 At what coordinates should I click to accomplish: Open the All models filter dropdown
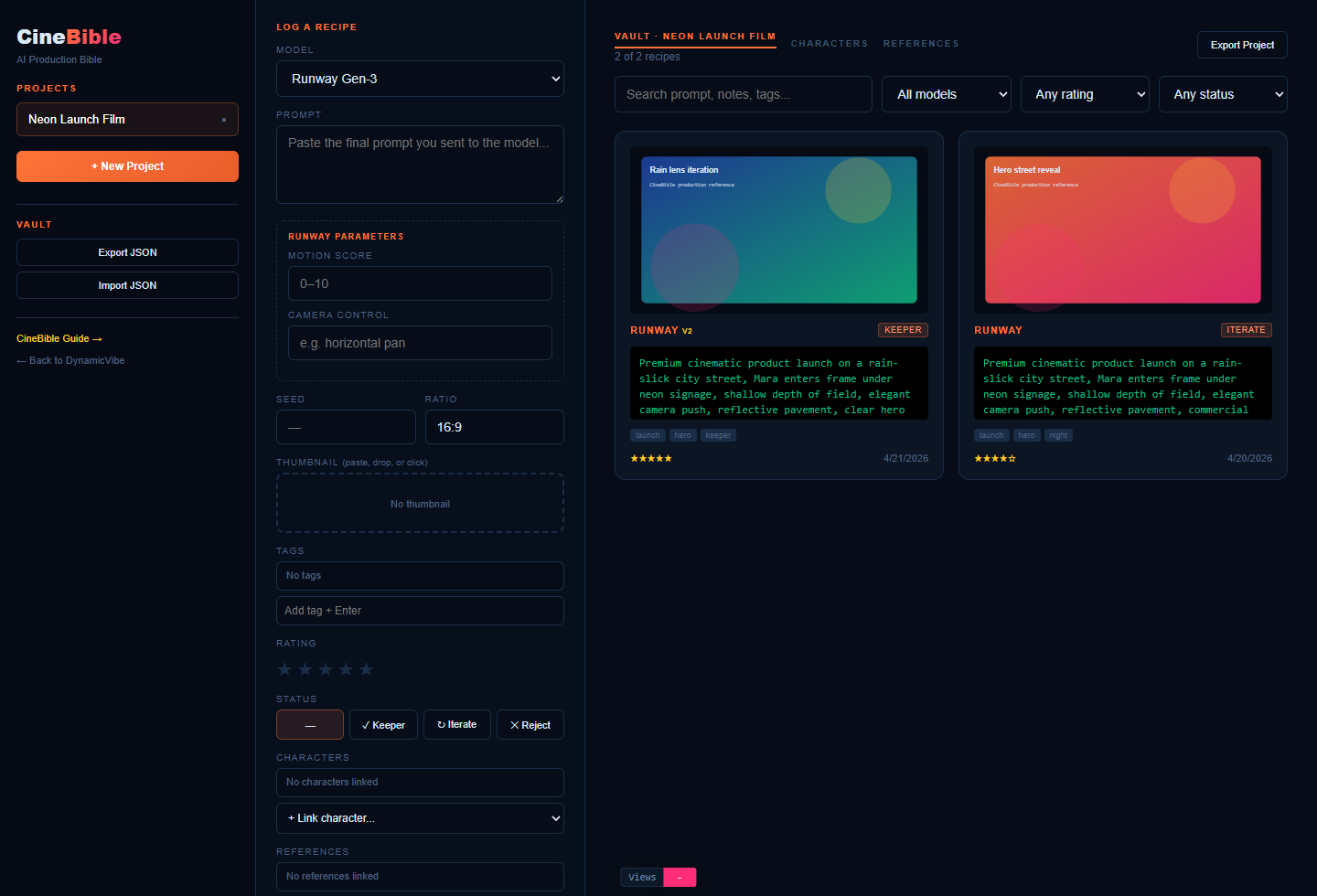pyautogui.click(x=947, y=94)
